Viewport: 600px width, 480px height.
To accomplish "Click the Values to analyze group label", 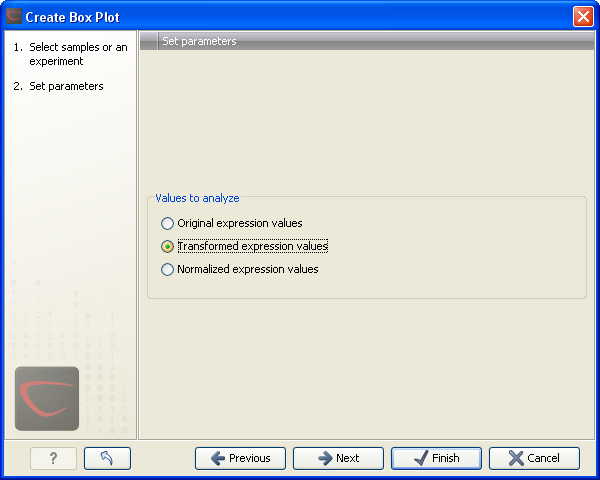I will click(x=197, y=198).
